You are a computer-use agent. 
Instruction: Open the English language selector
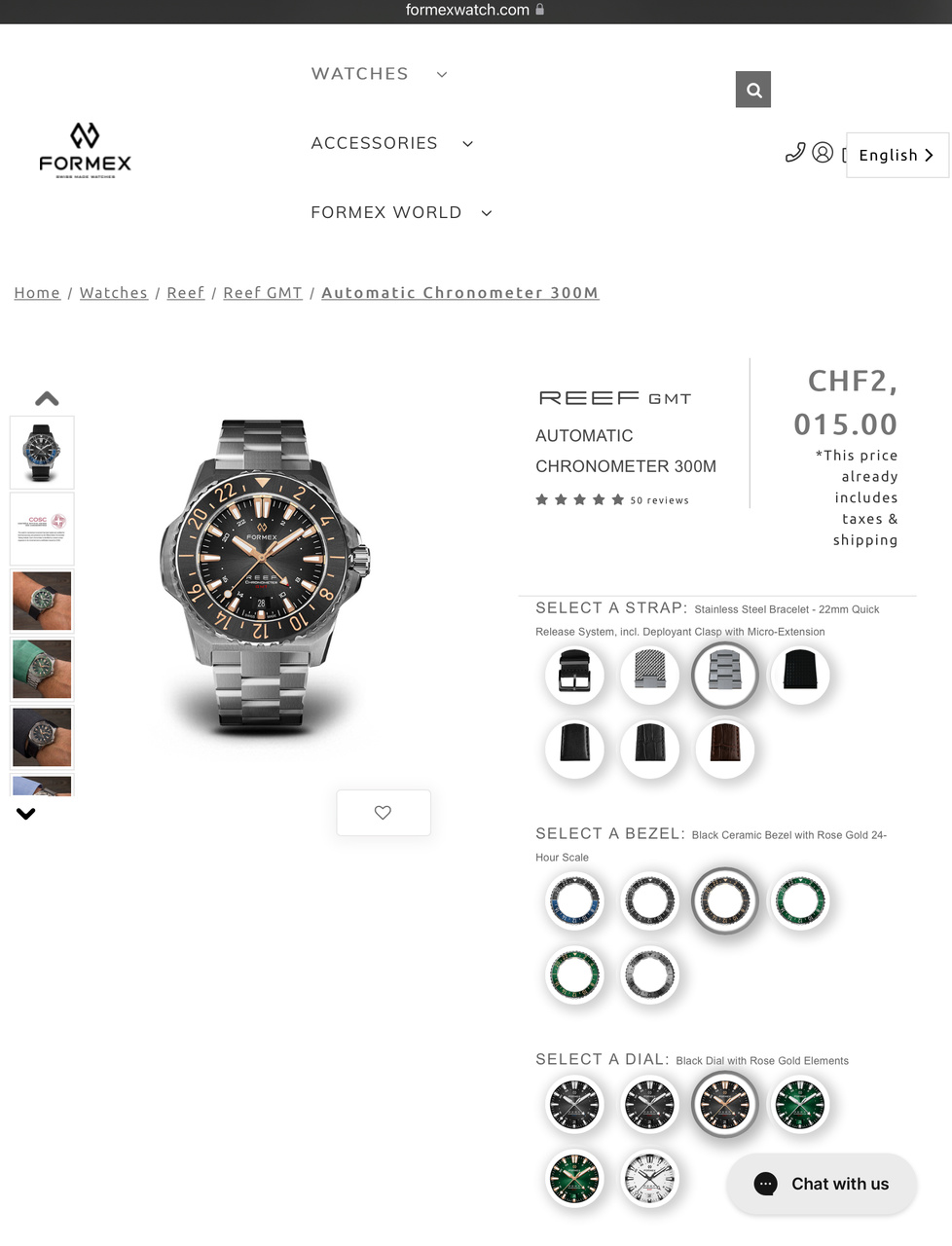point(897,155)
